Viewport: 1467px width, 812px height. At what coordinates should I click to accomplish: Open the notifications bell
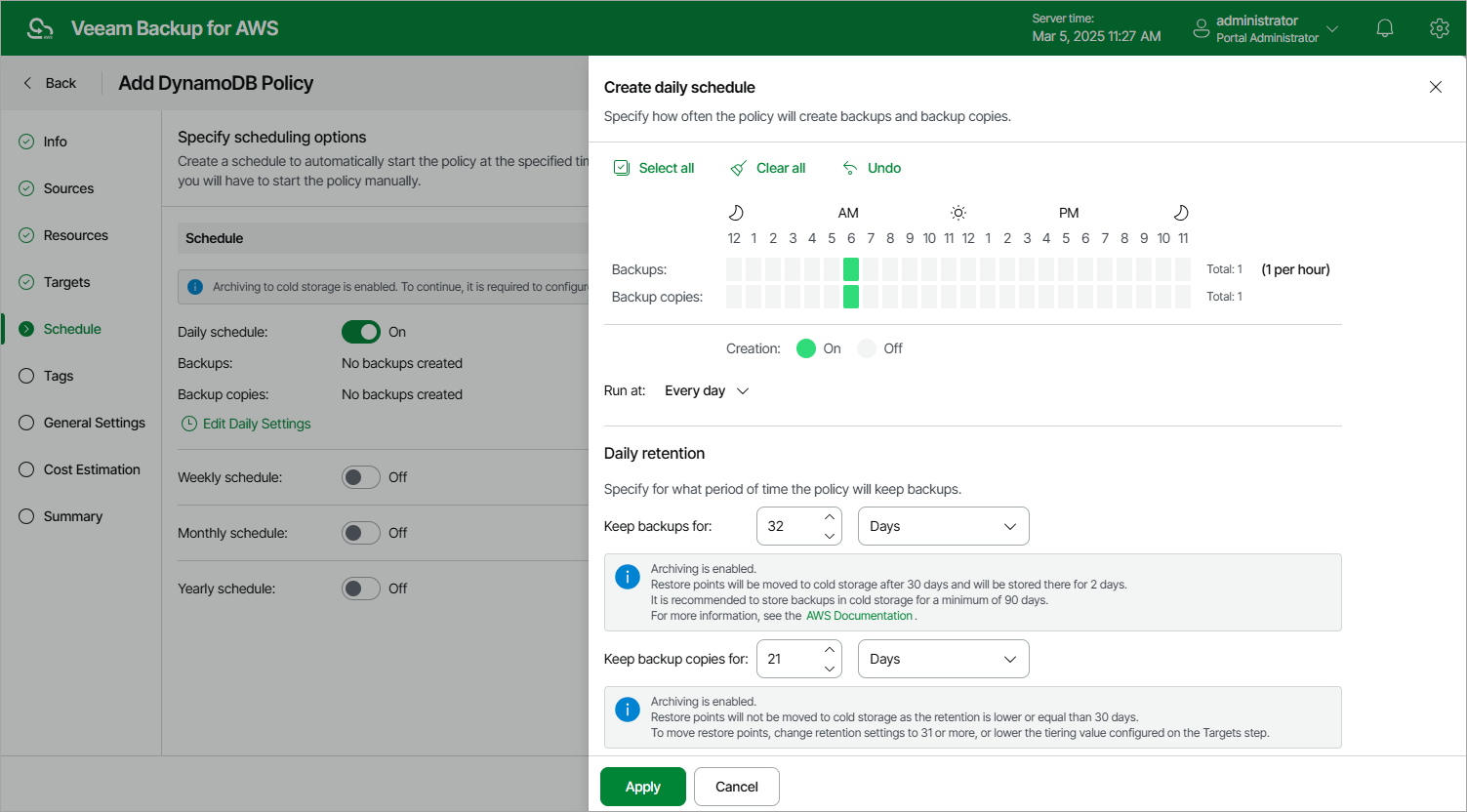1384,27
